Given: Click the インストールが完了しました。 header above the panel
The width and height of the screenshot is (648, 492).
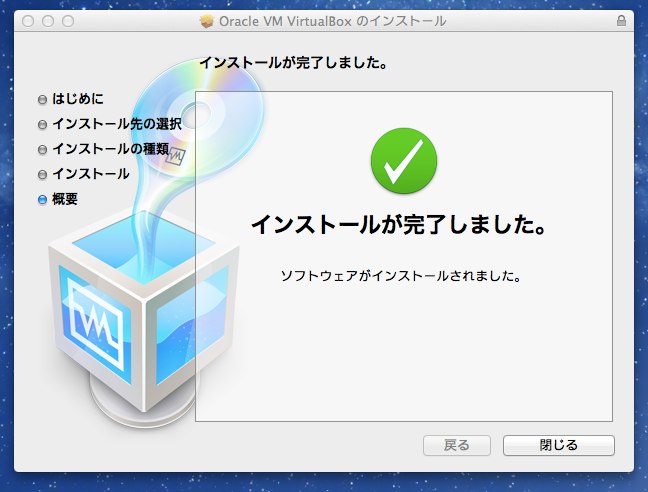Looking at the screenshot, I should (293, 63).
